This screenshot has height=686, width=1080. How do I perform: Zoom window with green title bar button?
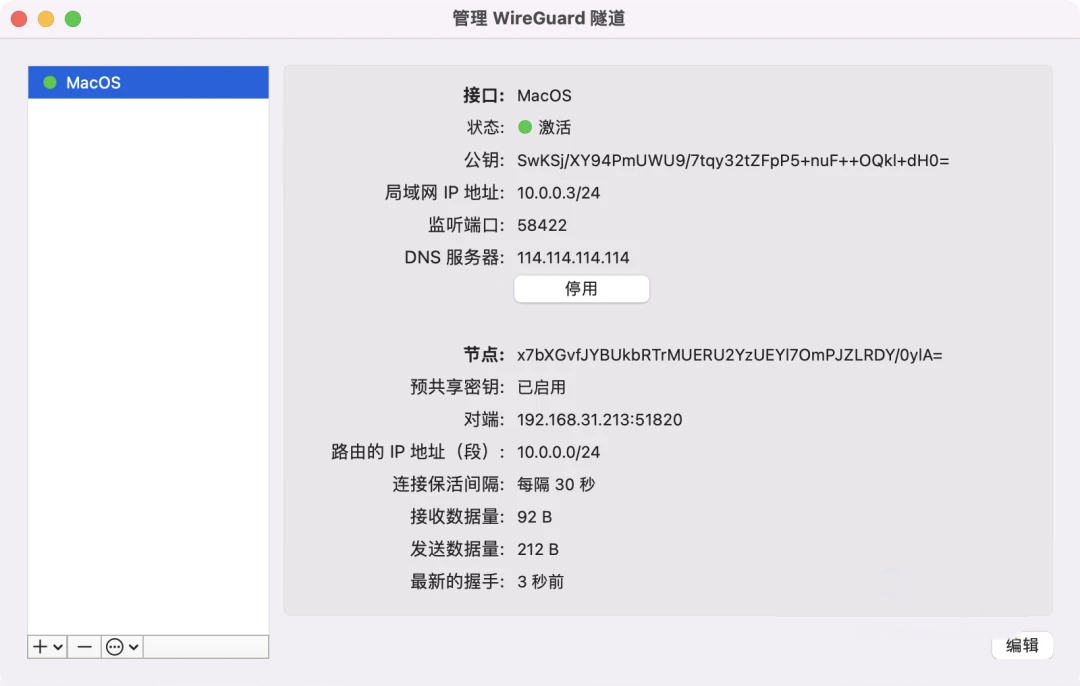tap(73, 19)
